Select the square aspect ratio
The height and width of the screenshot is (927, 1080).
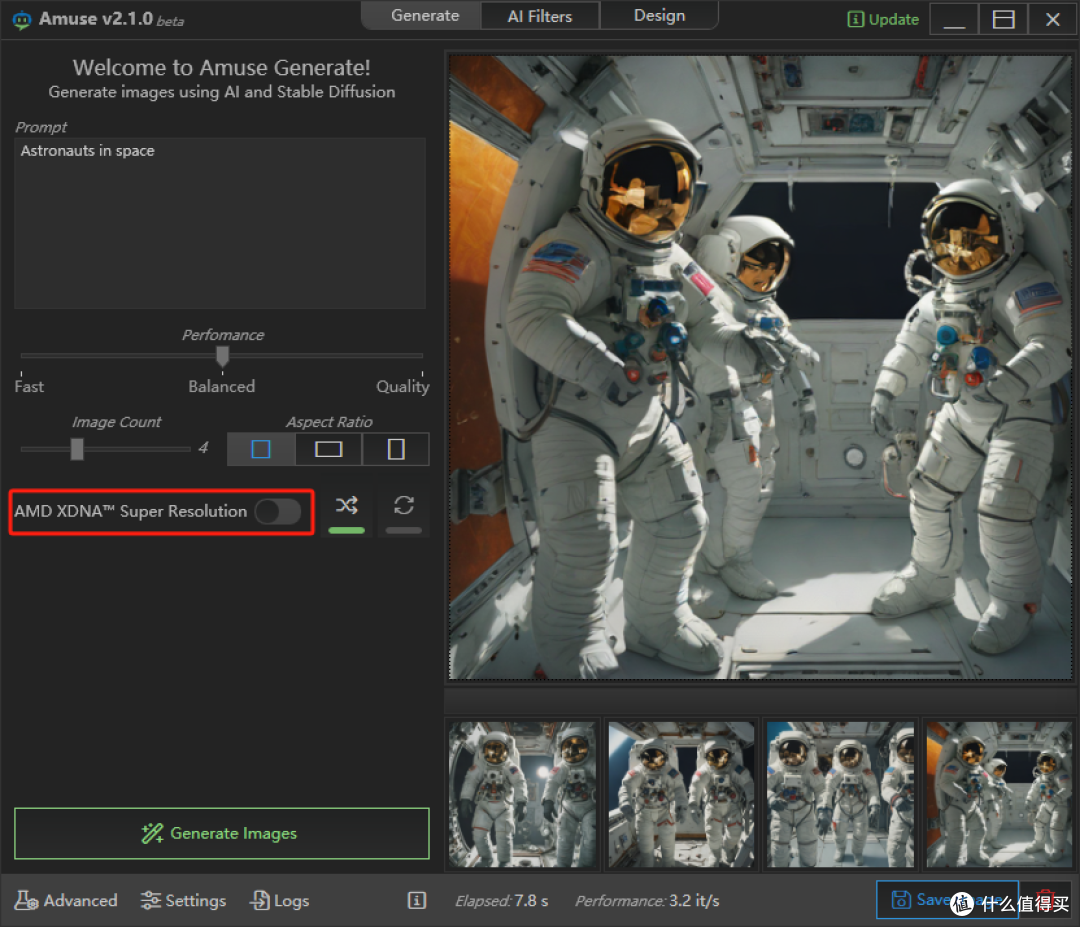[261, 450]
